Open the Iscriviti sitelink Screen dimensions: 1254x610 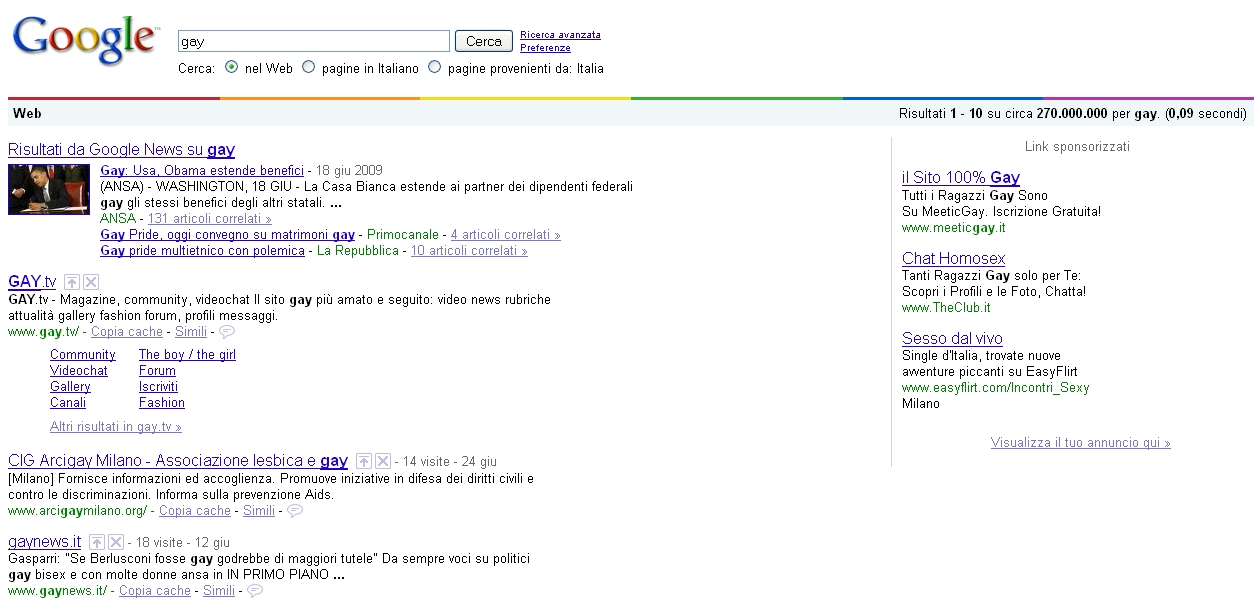tap(158, 387)
